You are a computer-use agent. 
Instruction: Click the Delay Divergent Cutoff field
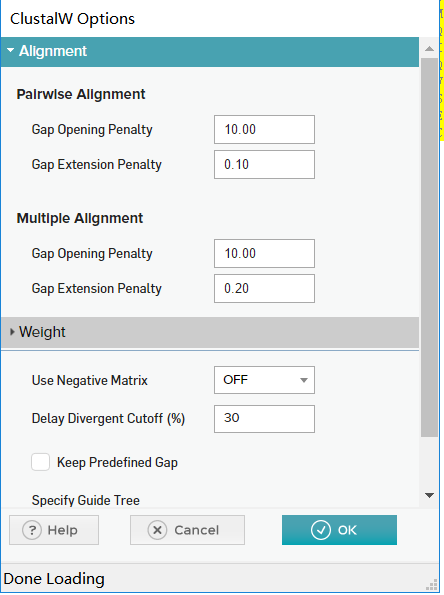tap(264, 419)
